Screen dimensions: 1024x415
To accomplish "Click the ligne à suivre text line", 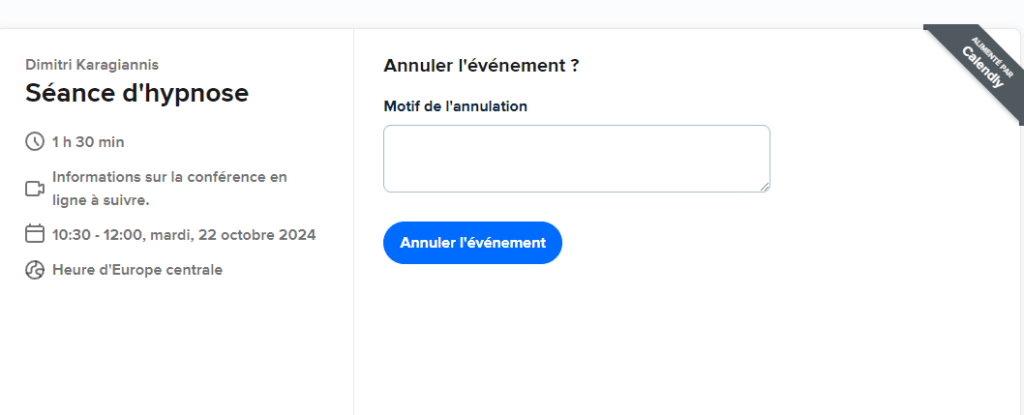I will [101, 201].
